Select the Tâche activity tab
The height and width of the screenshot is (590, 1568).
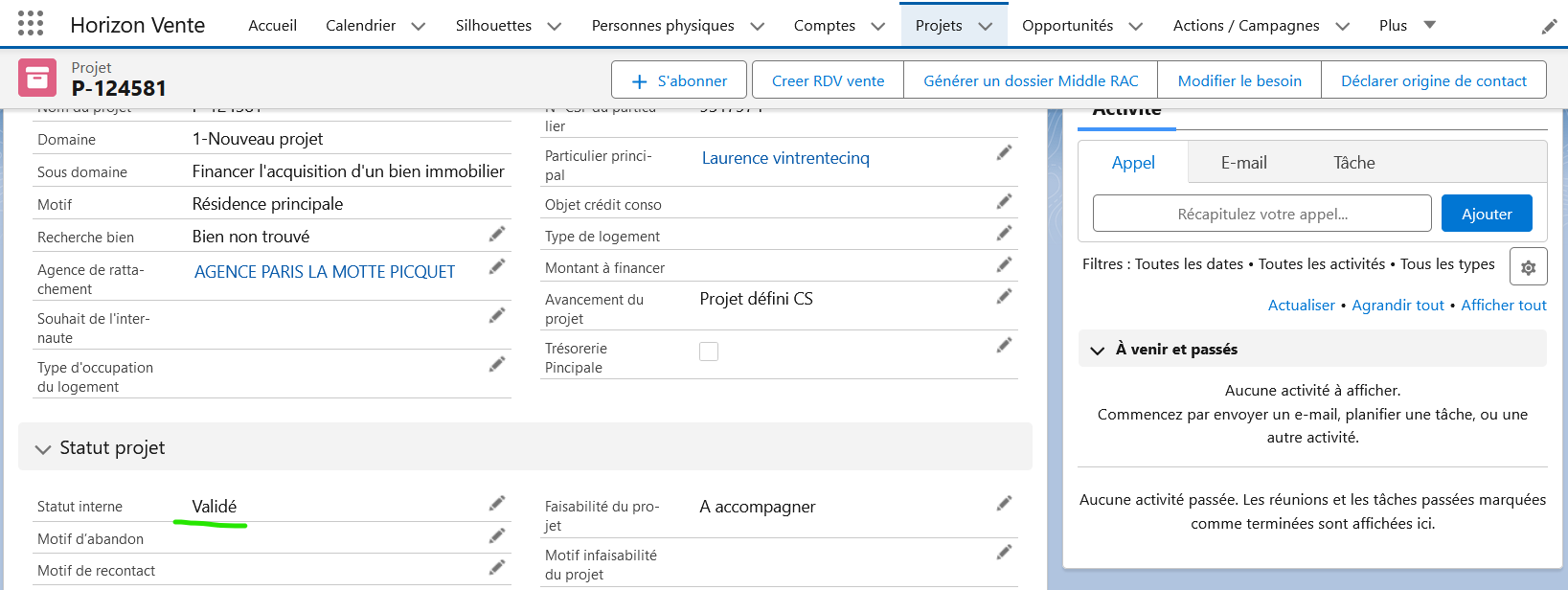tap(1353, 163)
